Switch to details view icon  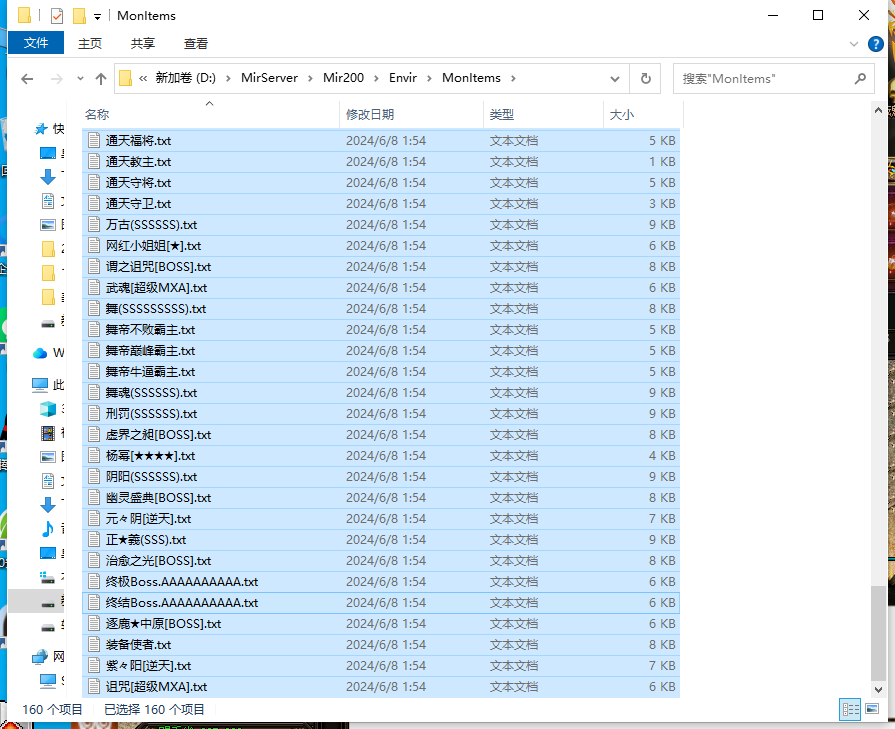pos(850,710)
